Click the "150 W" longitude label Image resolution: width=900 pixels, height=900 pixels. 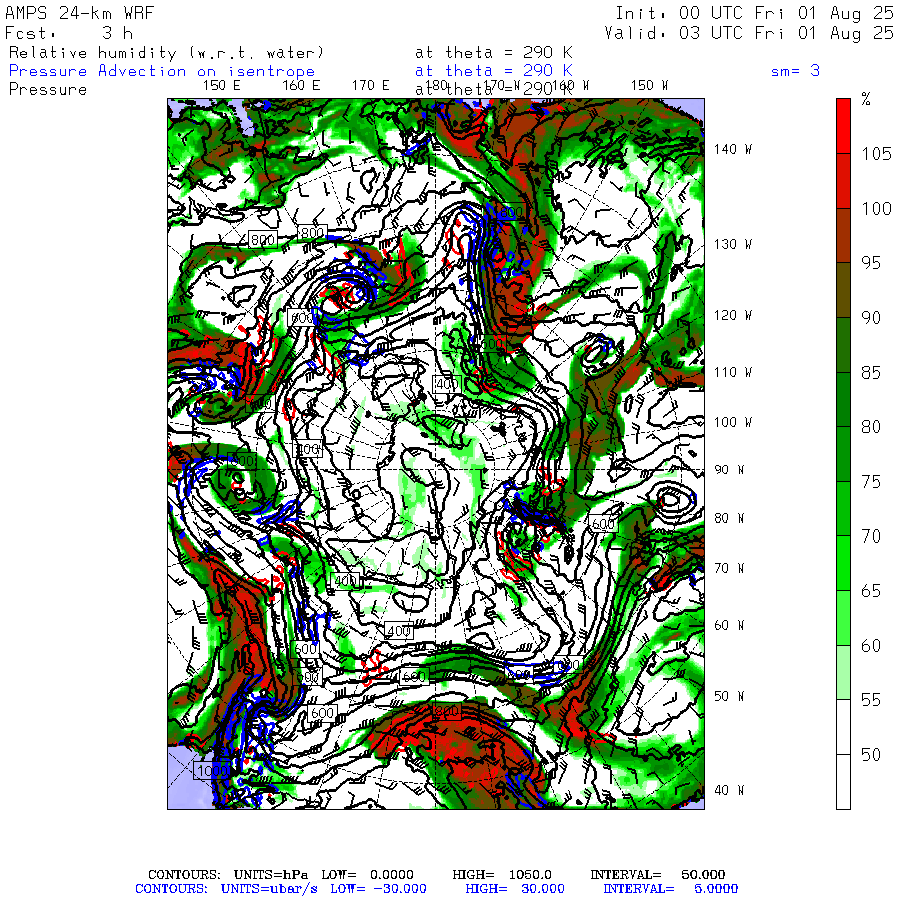coord(649,86)
